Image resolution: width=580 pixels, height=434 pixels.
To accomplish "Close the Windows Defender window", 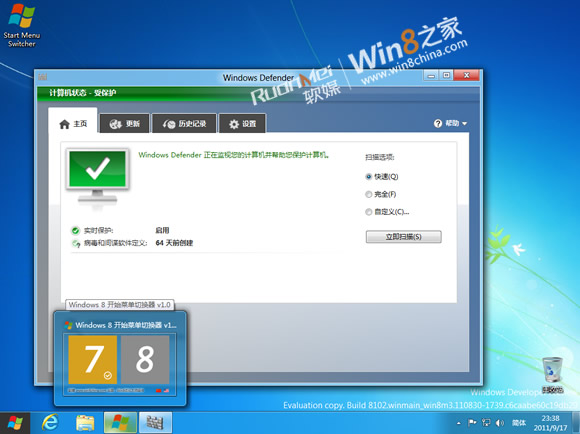I will click(467, 75).
